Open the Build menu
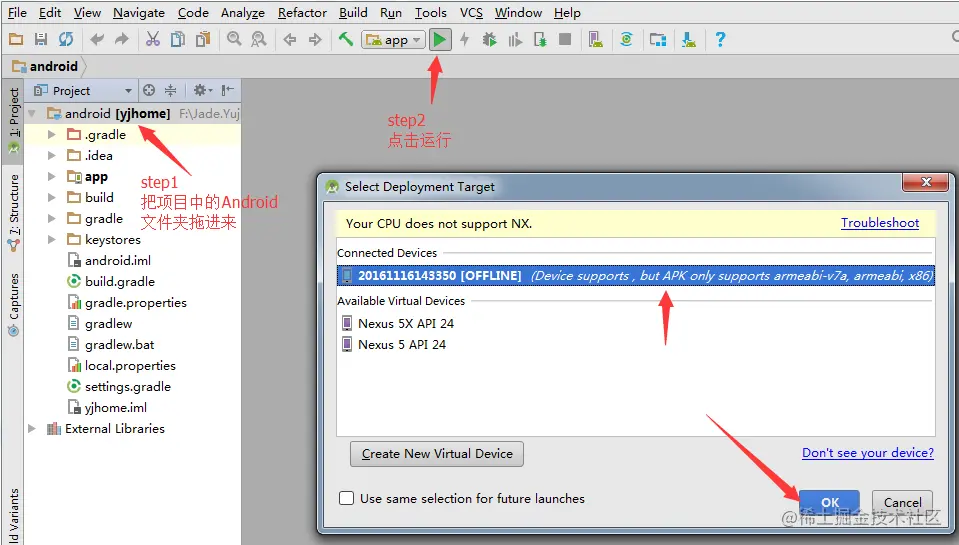This screenshot has width=959, height=545. (353, 13)
